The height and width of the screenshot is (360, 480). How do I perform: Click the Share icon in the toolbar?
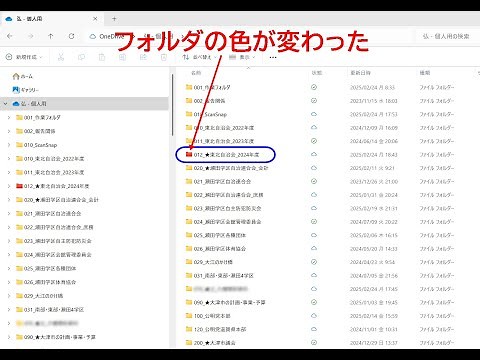[x=143, y=57]
